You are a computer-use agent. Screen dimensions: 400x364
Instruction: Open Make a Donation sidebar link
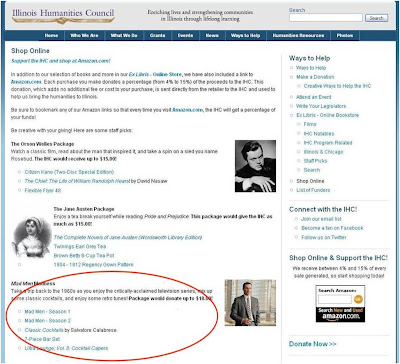315,77
